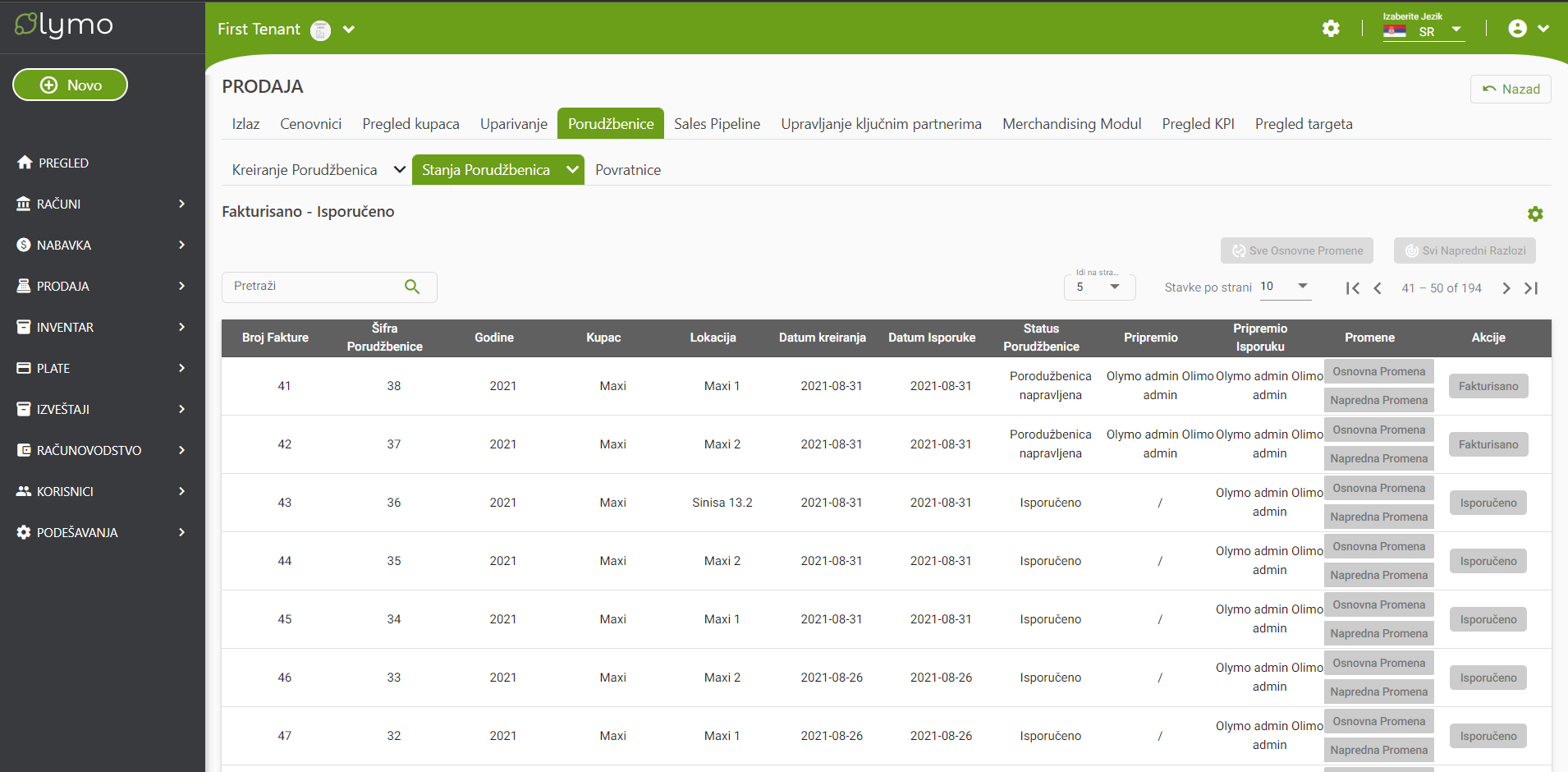Viewport: 1568px width, 772px height.
Task: Go to the previous page
Action: 1378,288
